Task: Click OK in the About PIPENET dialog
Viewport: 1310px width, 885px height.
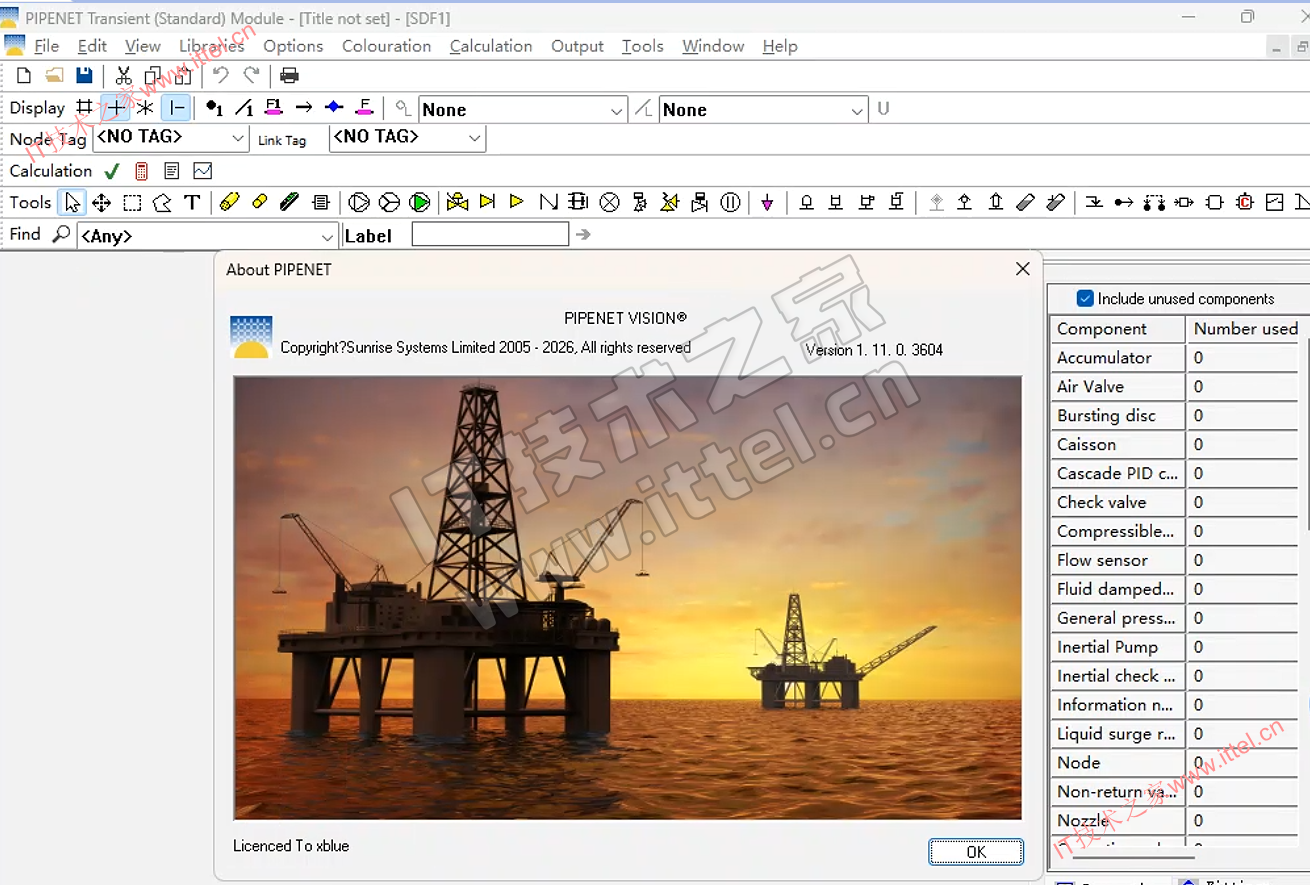Action: [976, 852]
